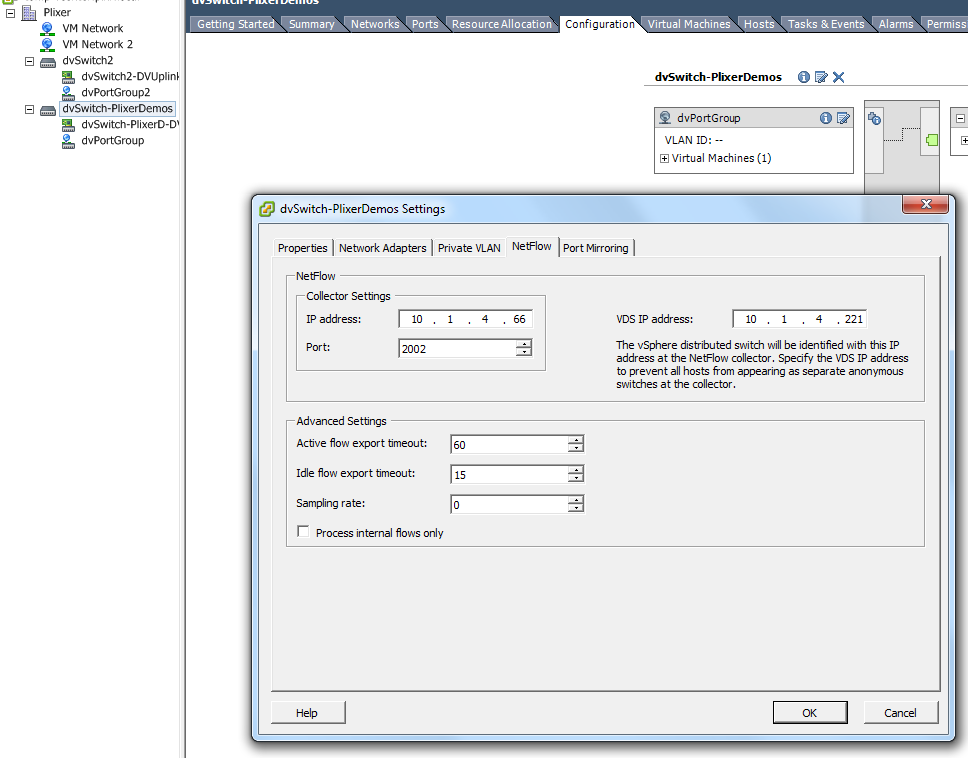
Task: Click the collector Port input field
Action: click(x=458, y=349)
